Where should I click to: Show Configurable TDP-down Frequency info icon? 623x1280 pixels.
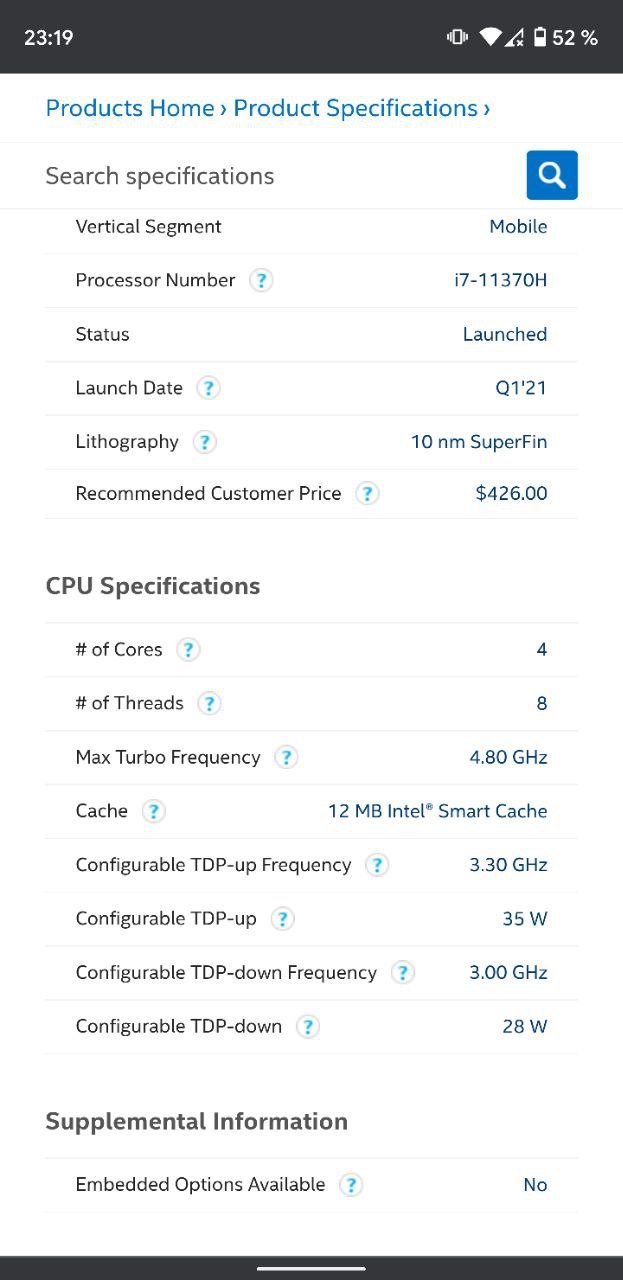[402, 973]
